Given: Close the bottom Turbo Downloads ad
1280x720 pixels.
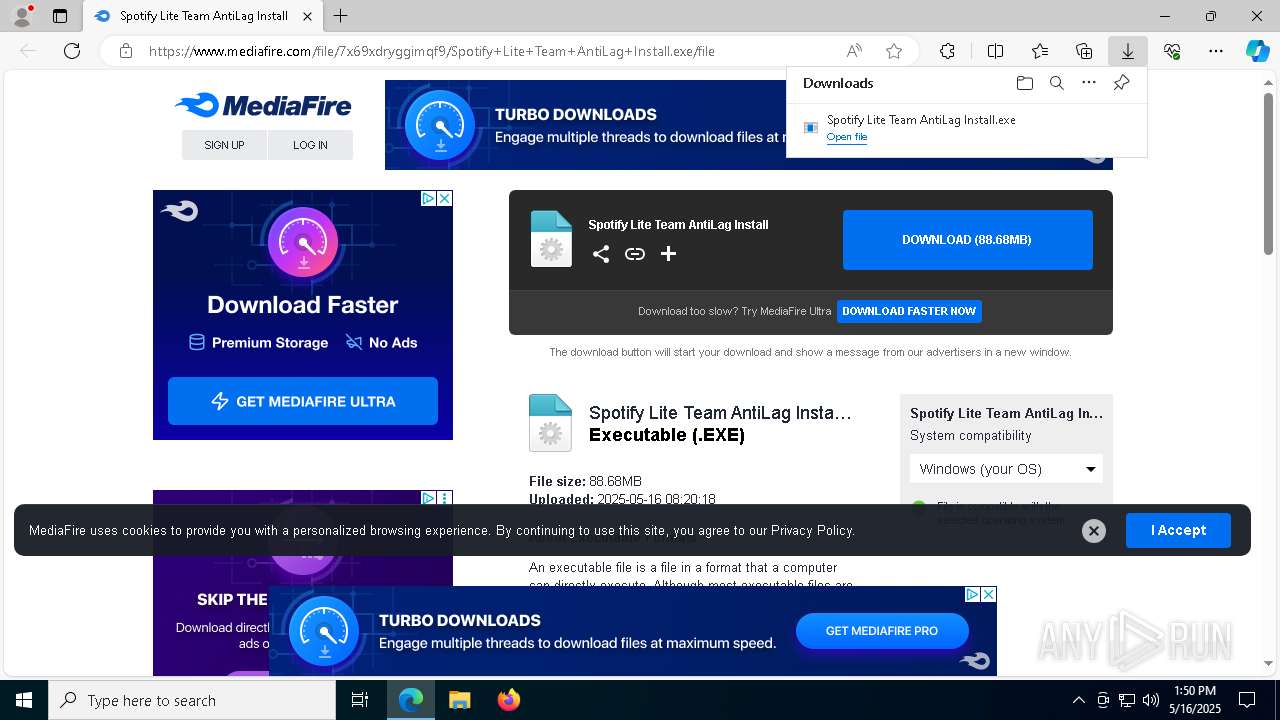Looking at the screenshot, I should coord(988,594).
